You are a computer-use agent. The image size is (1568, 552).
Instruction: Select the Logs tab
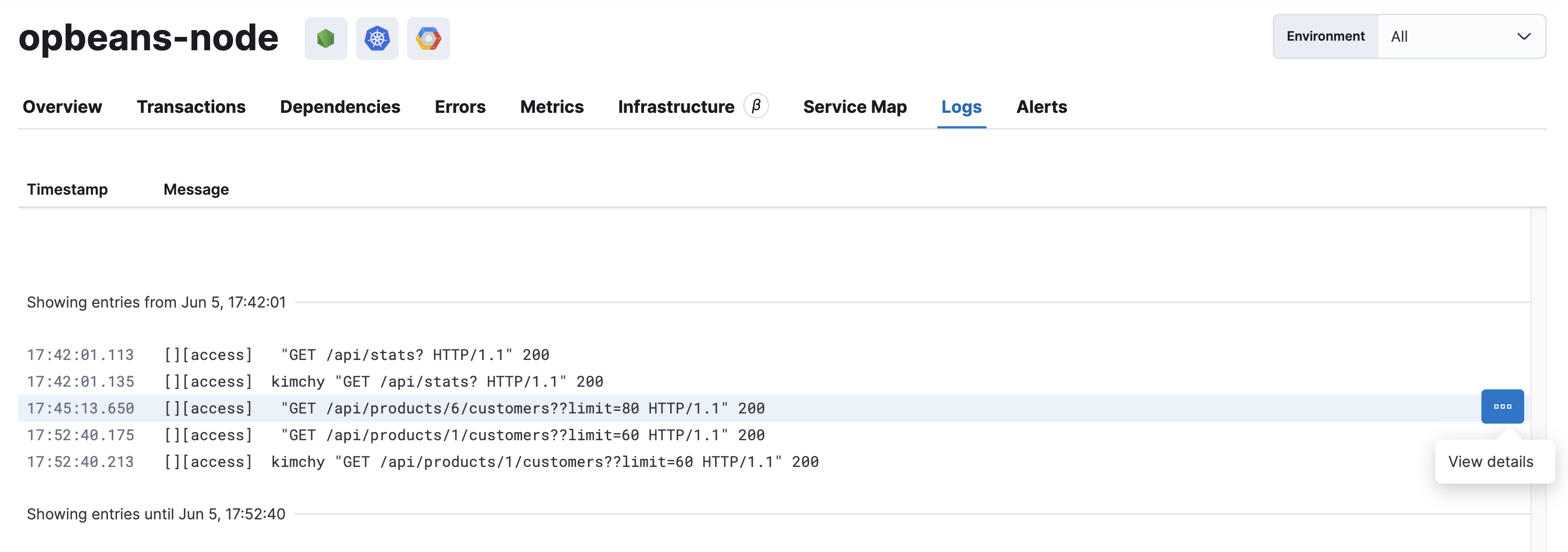click(x=961, y=106)
